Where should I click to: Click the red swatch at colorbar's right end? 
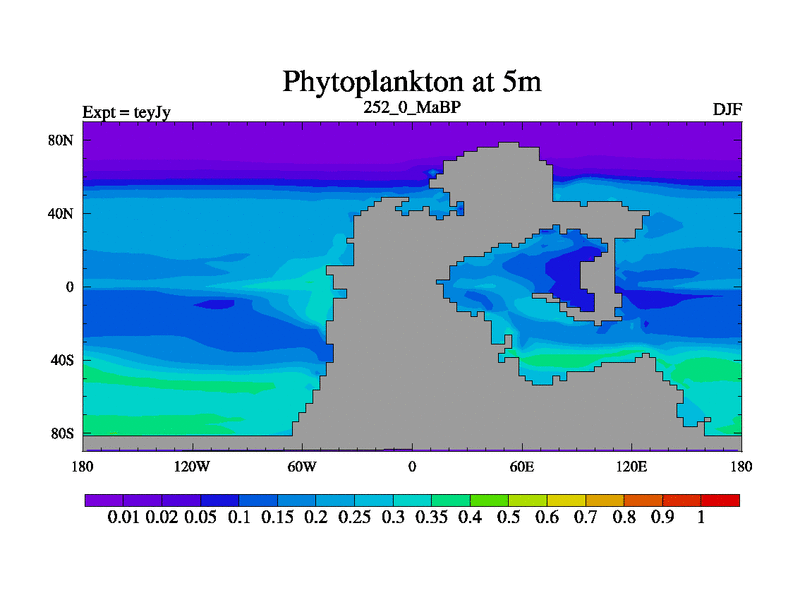click(x=721, y=500)
